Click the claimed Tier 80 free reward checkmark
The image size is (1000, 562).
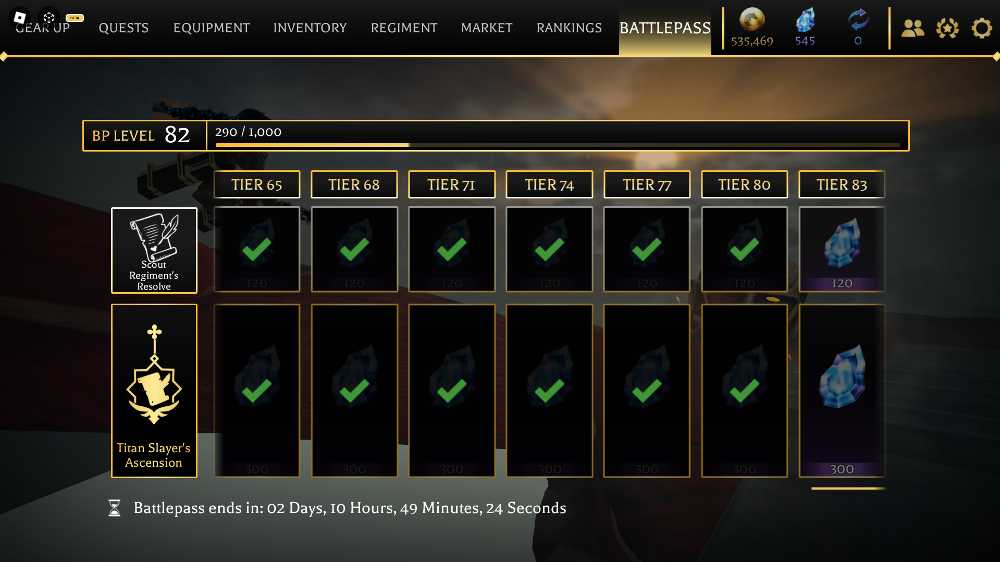tap(744, 249)
